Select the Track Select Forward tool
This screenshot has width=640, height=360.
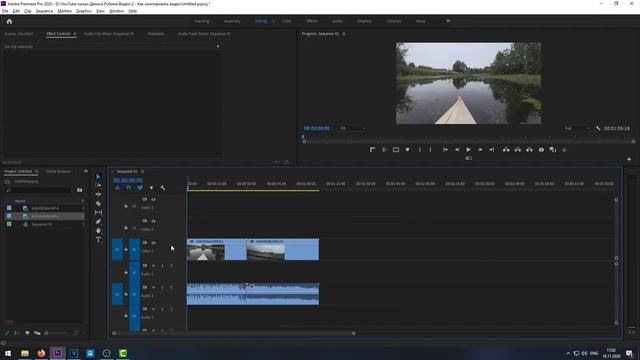coord(98,185)
